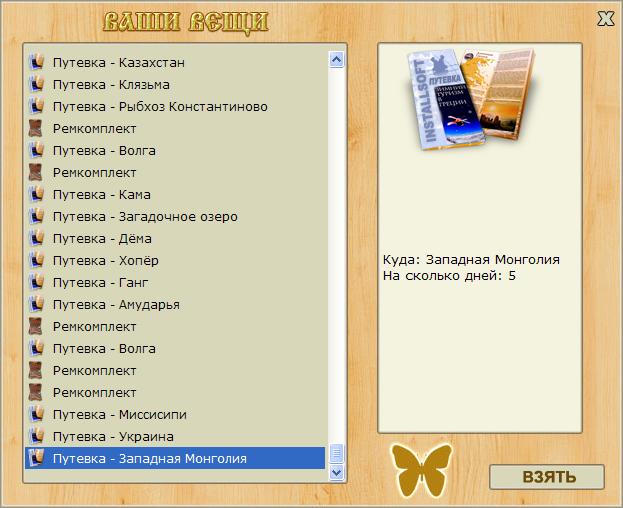Click the brochure icon beside Путевка - Кама
Image resolution: width=623 pixels, height=508 pixels.
pyautogui.click(x=36, y=194)
